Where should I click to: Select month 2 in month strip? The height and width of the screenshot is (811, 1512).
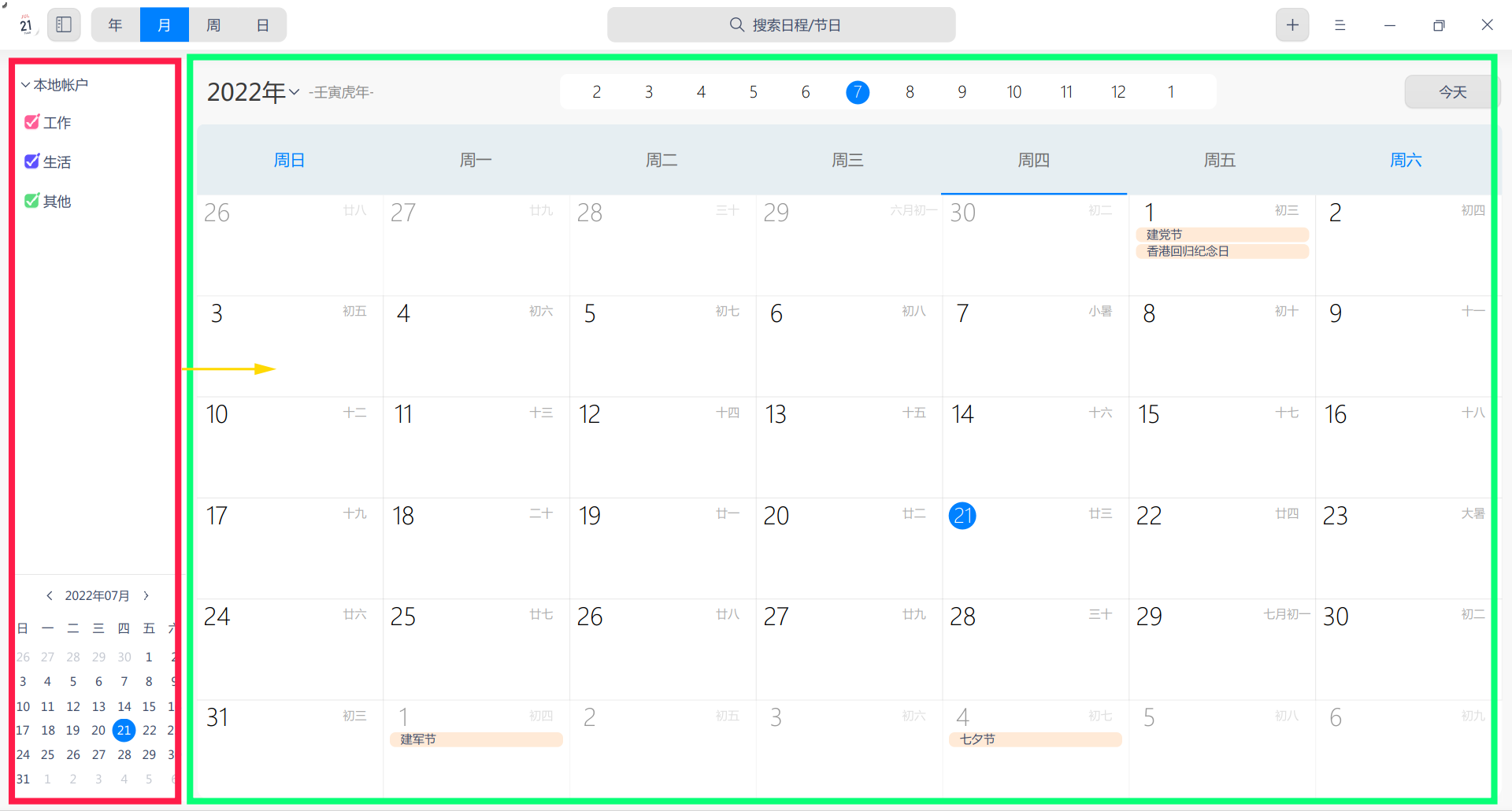pyautogui.click(x=597, y=92)
